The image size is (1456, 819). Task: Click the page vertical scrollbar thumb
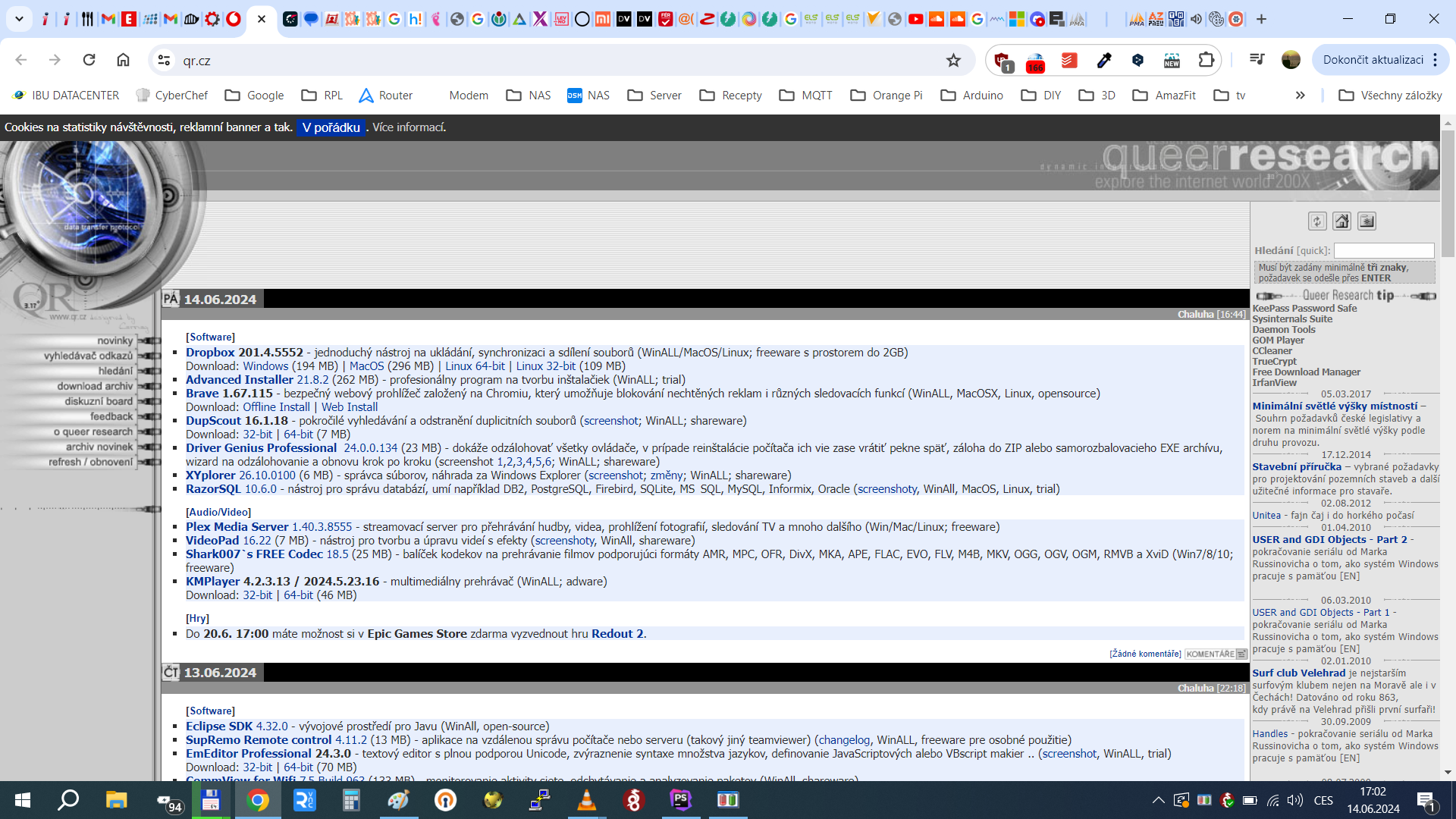click(1448, 193)
